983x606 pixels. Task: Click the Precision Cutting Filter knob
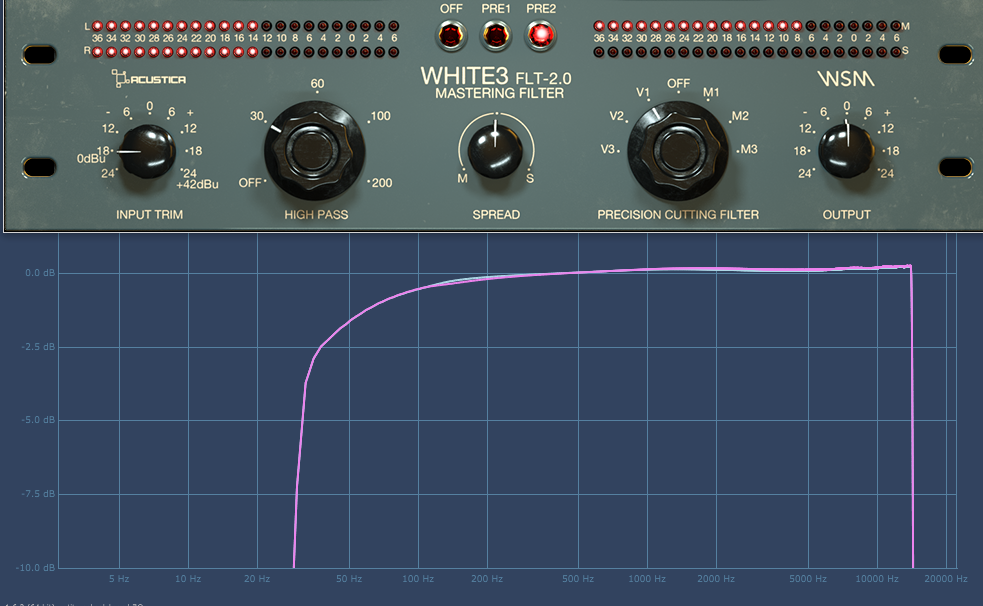tap(678, 150)
